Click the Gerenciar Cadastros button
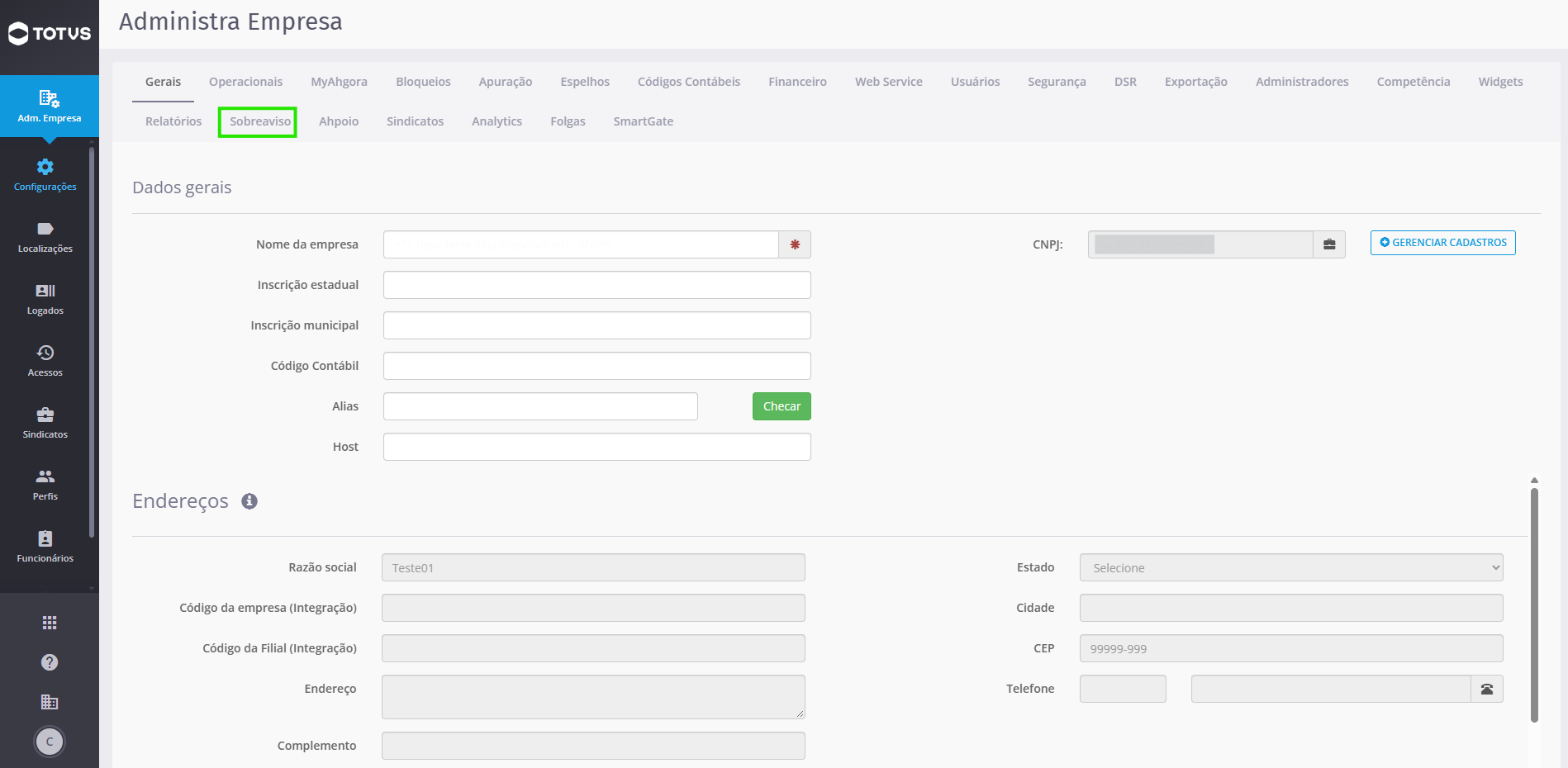Screen dimensions: 1568x768 tap(1443, 243)
